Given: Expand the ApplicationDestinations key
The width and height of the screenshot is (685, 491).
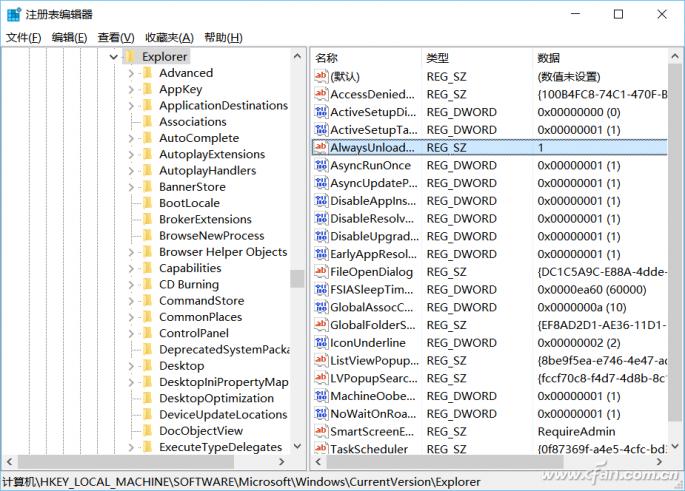Looking at the screenshot, I should (x=131, y=106).
